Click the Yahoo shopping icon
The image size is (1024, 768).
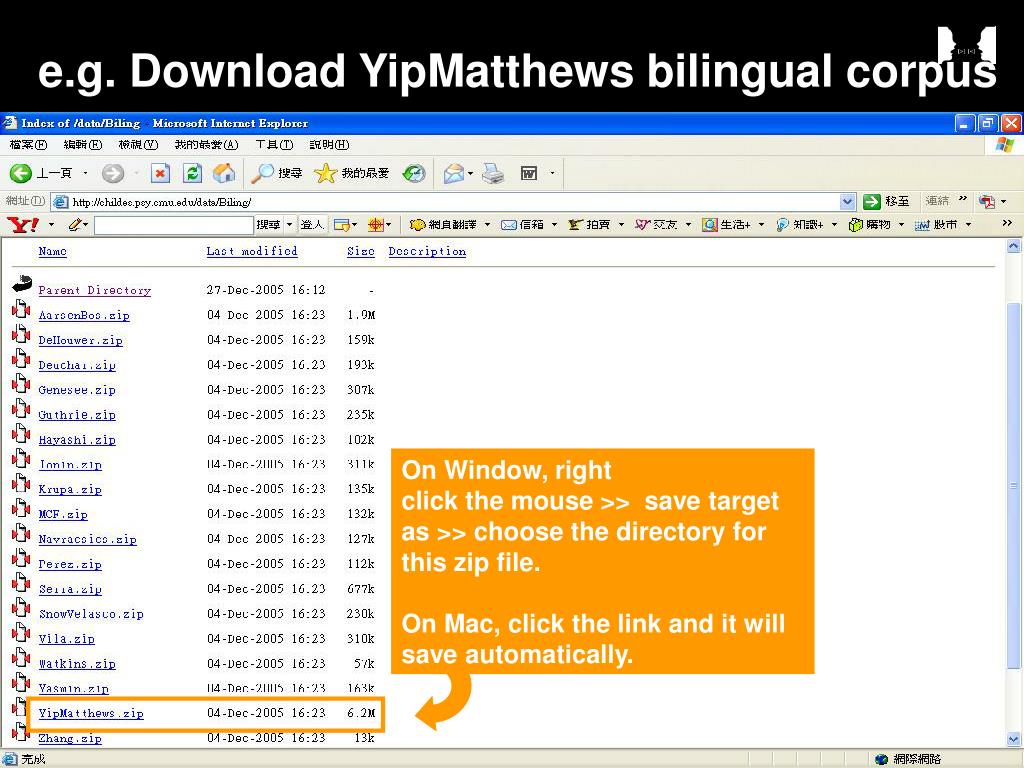pyautogui.click(x=856, y=225)
